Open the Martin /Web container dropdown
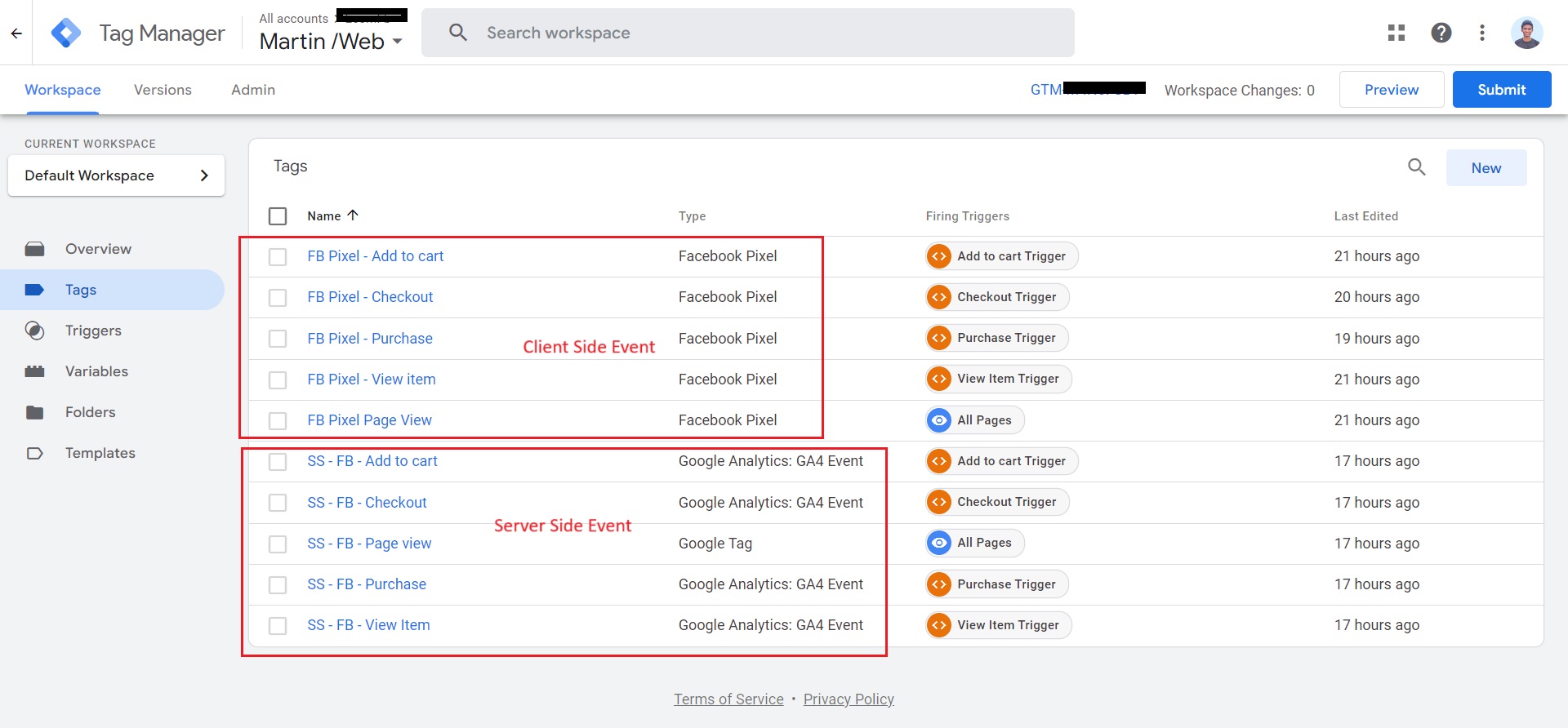The width and height of the screenshot is (1568, 728). (x=331, y=42)
